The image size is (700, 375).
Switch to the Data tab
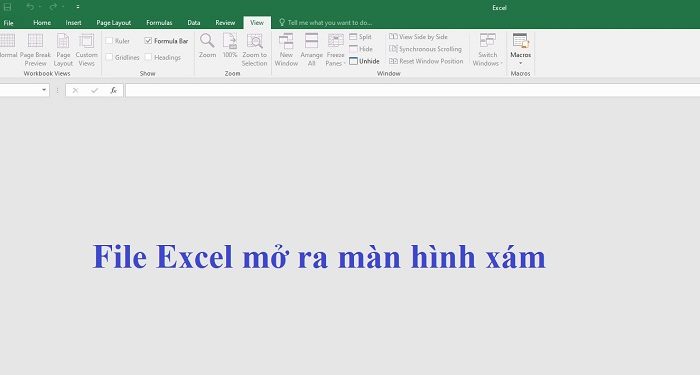click(x=194, y=23)
